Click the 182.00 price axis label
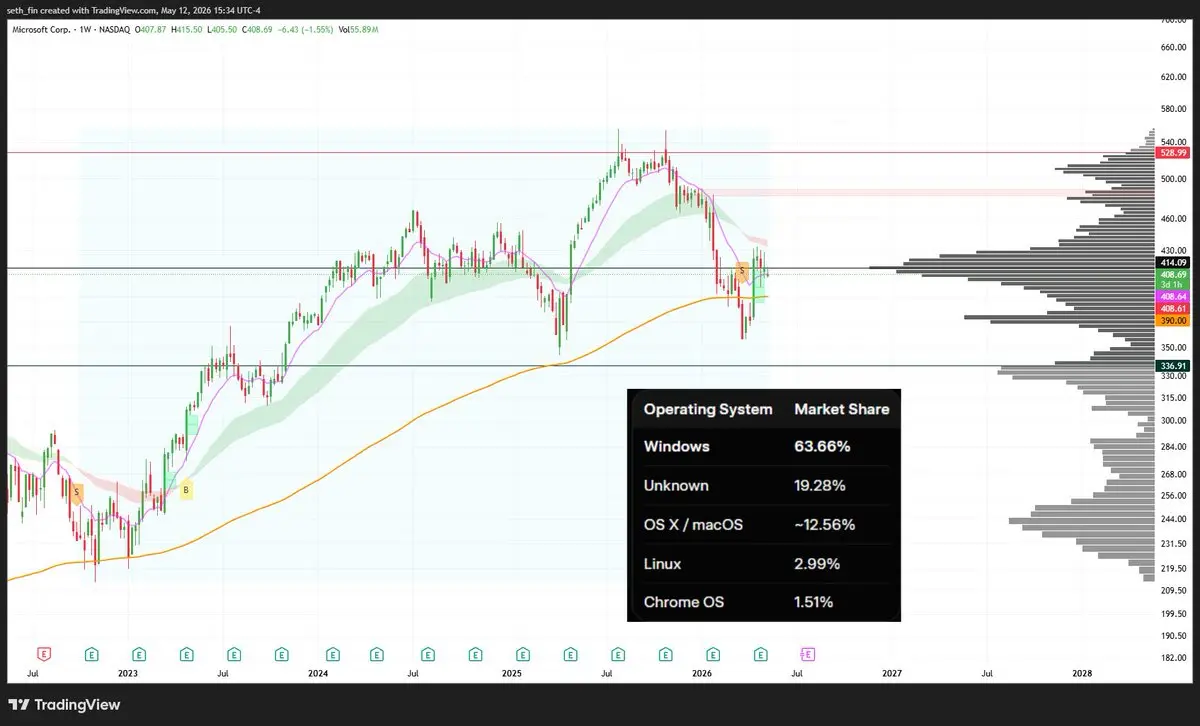Viewport: 1200px width, 726px height. click(1172, 657)
